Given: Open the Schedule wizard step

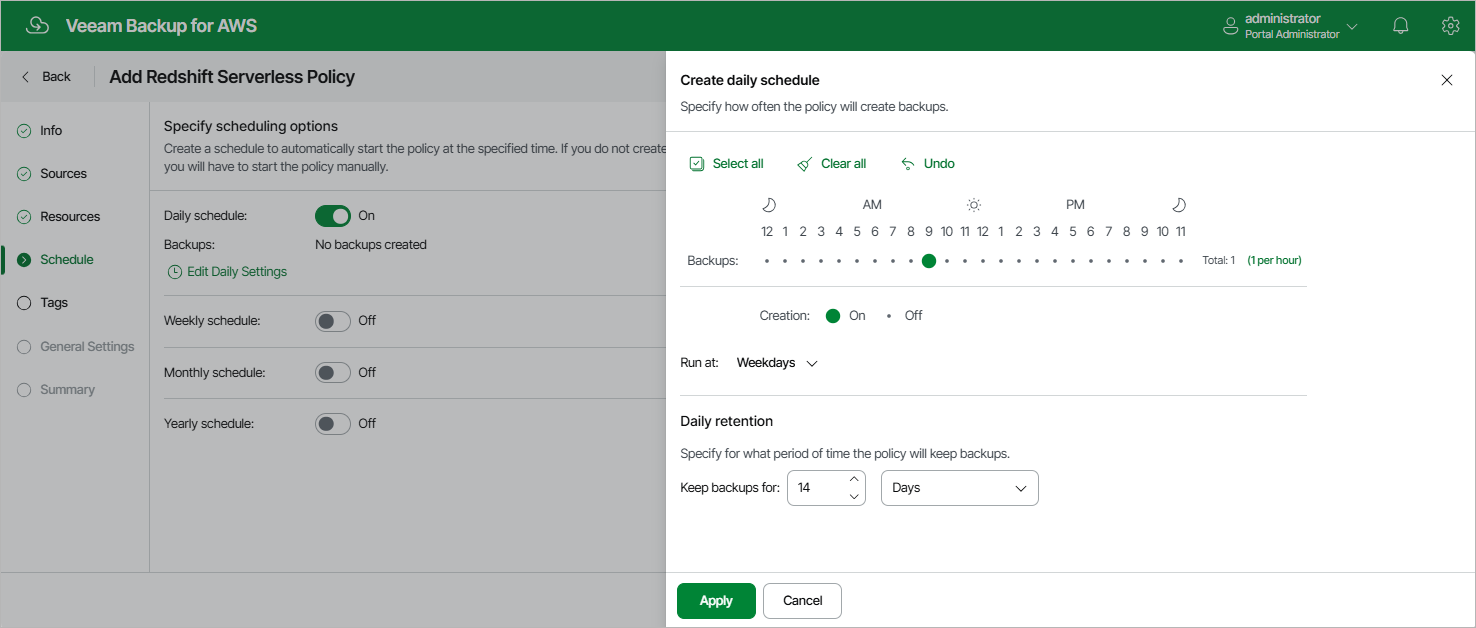Looking at the screenshot, I should tap(67, 260).
